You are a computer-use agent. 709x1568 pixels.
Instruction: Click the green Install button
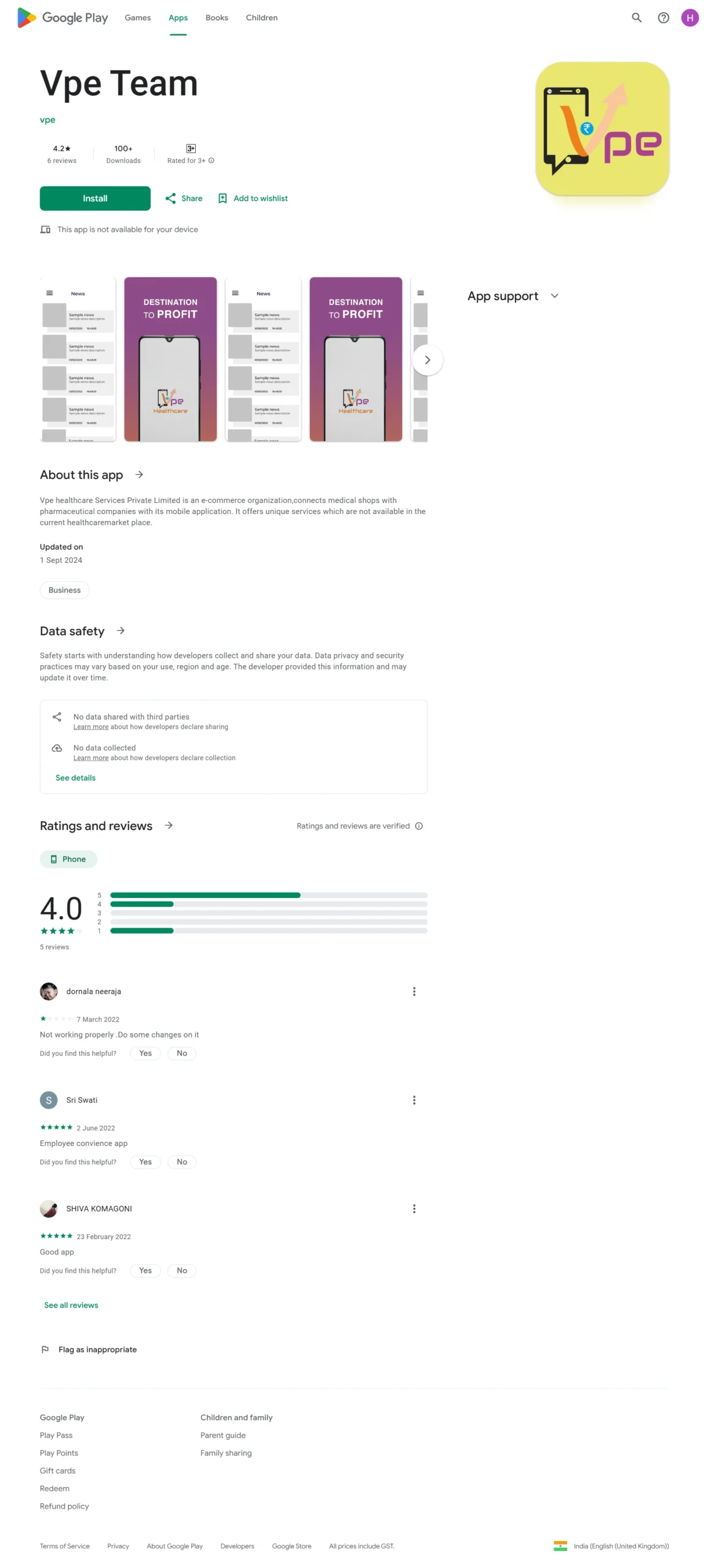pos(95,198)
